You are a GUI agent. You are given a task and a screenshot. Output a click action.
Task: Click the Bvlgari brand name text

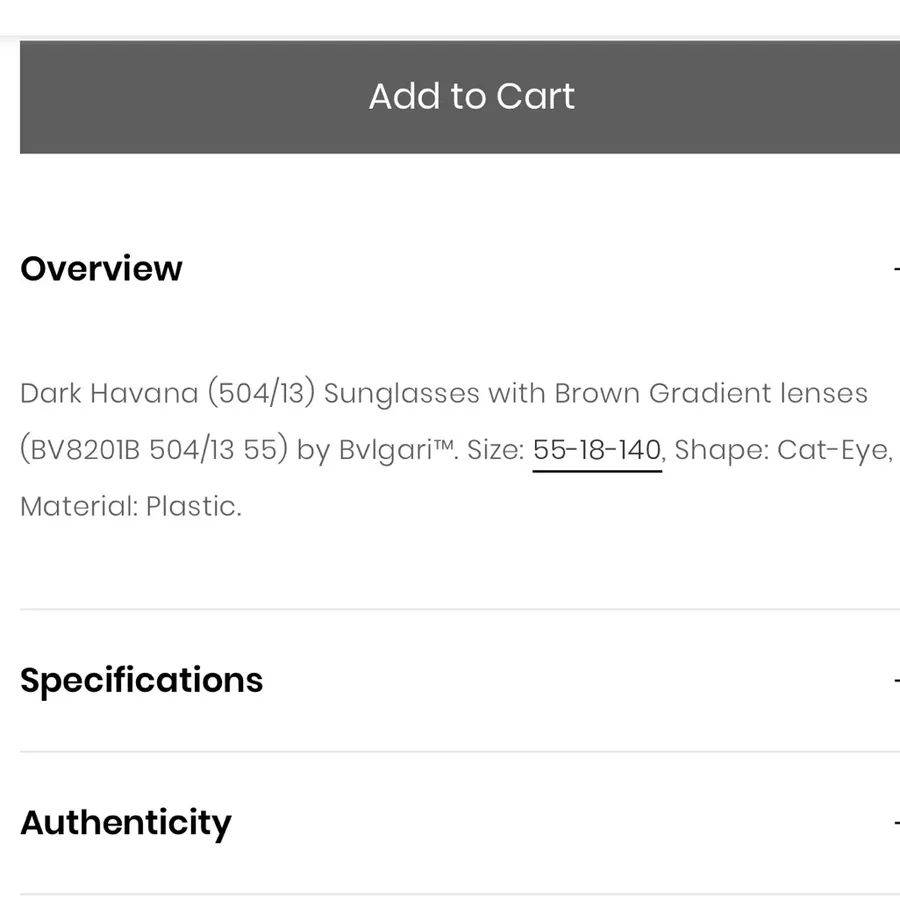[386, 450]
